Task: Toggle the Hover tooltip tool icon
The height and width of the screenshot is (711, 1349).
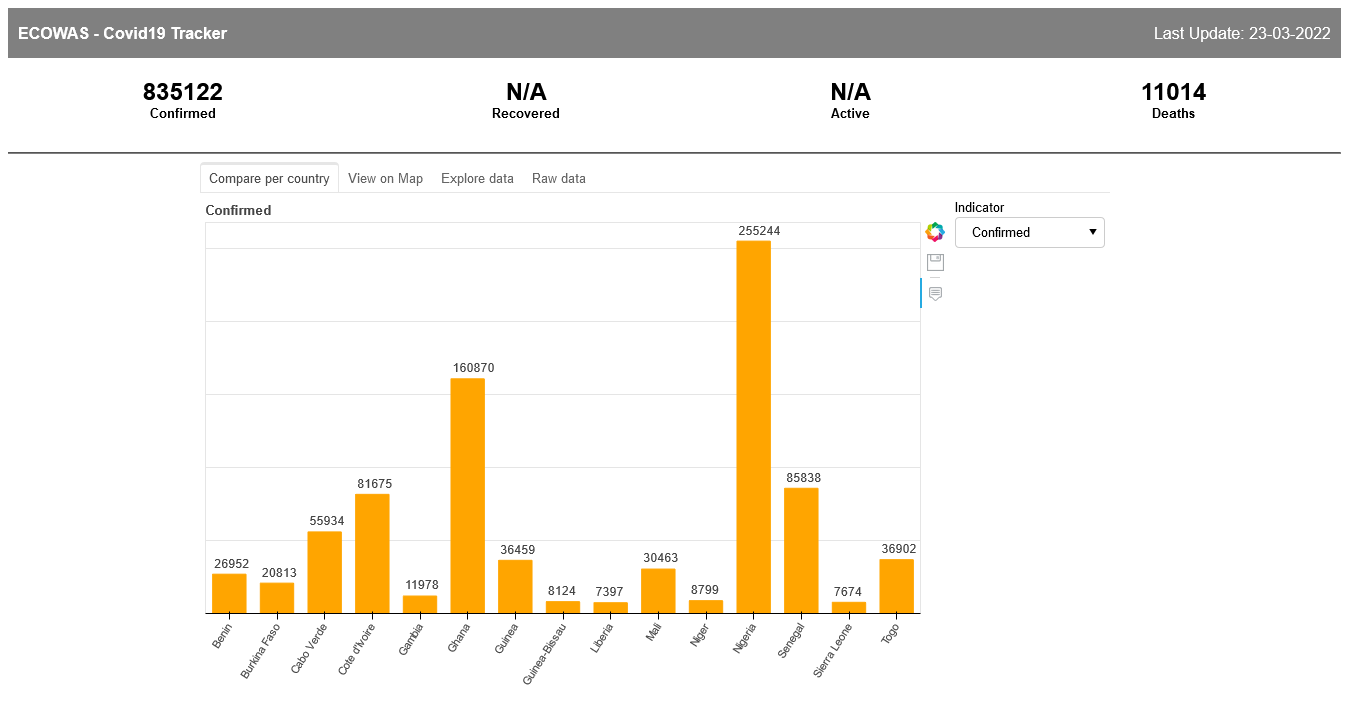Action: point(935,293)
